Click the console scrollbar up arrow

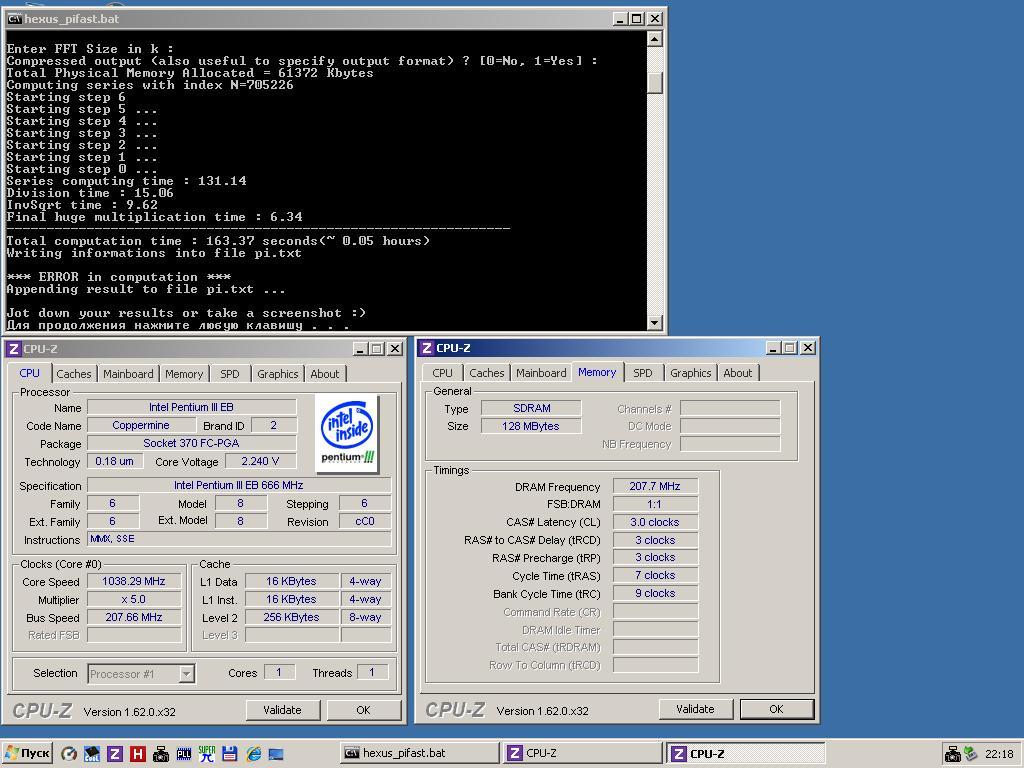(x=655, y=40)
